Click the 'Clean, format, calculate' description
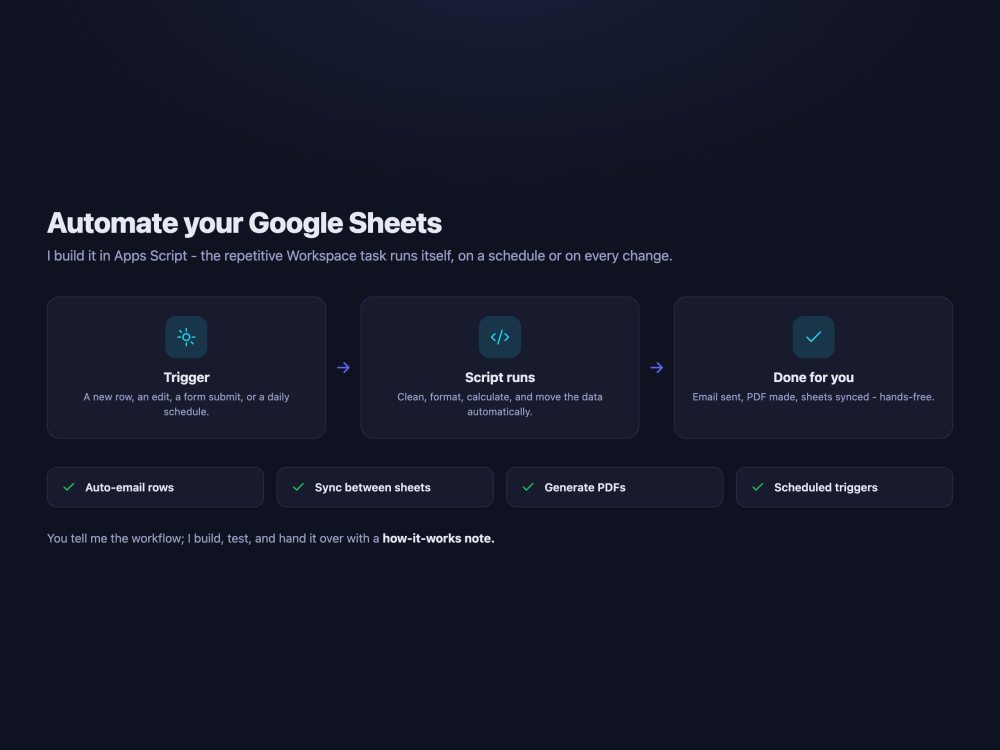Screen dimensions: 1000x750 point(500,404)
